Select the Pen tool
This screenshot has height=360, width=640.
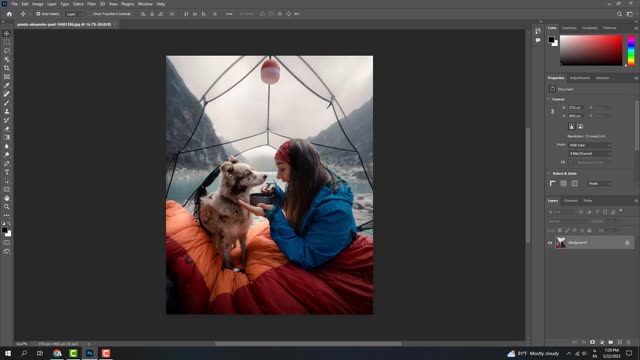coord(7,163)
